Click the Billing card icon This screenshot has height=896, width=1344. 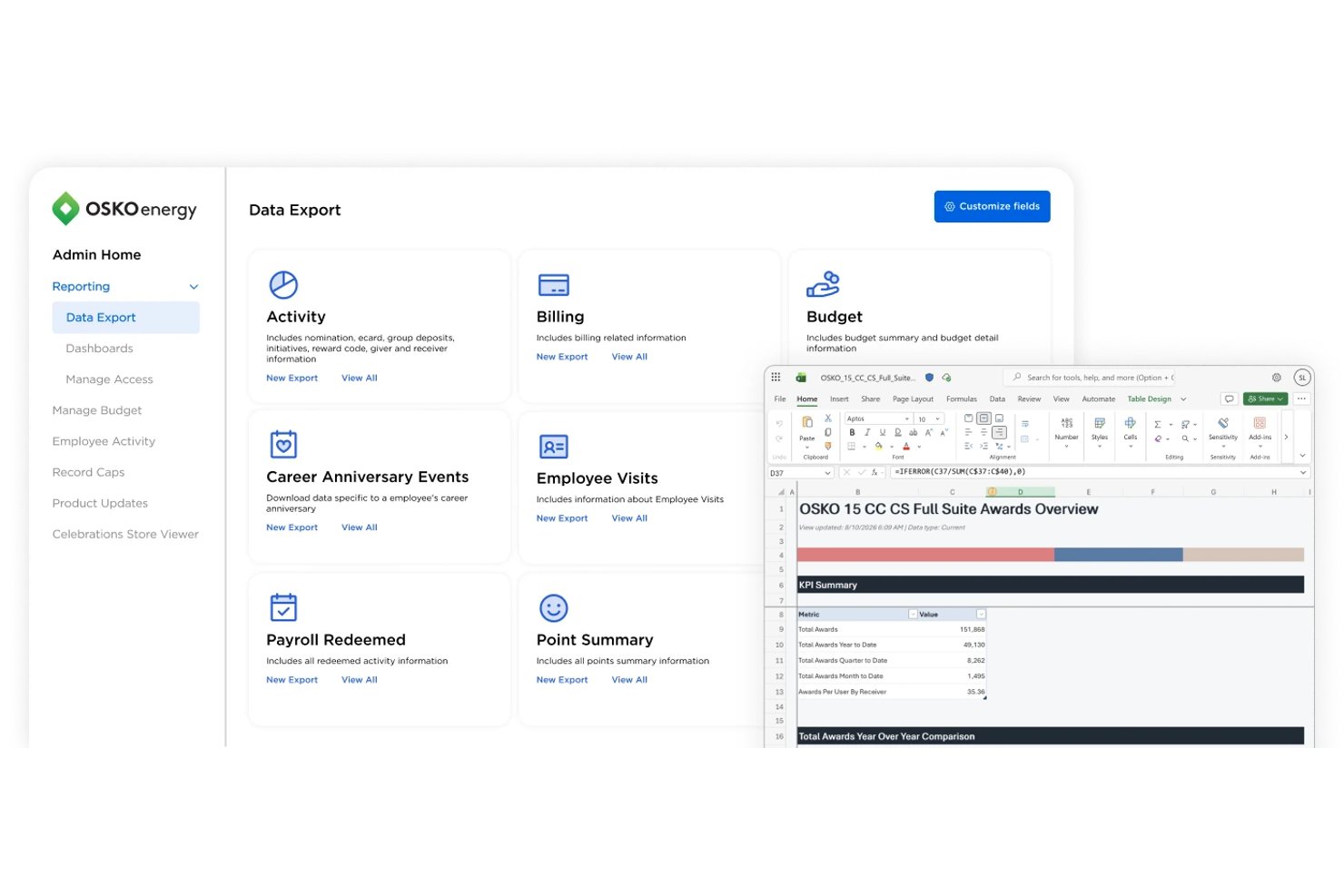[x=553, y=285]
